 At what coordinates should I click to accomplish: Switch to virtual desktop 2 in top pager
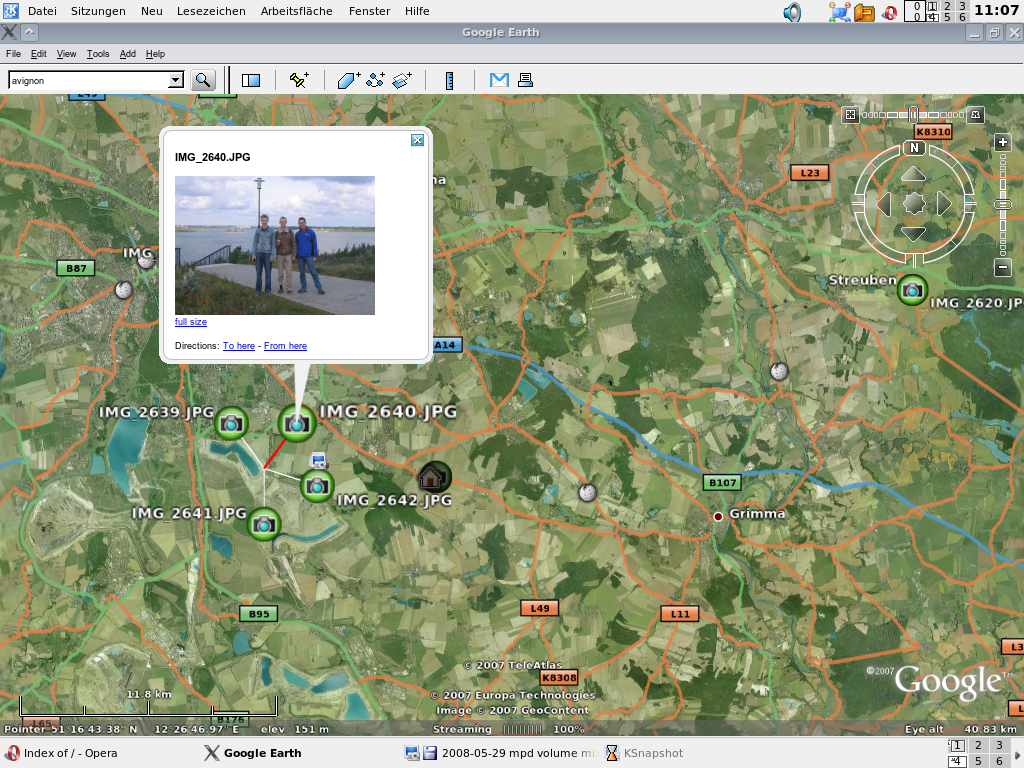(x=948, y=6)
